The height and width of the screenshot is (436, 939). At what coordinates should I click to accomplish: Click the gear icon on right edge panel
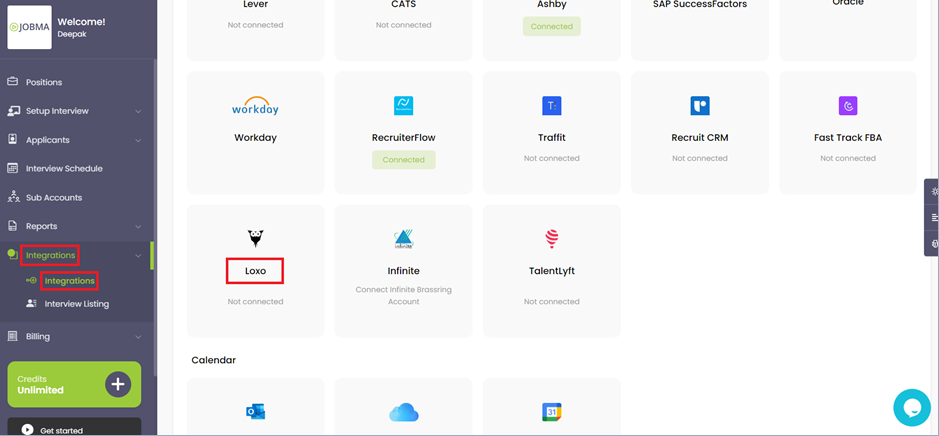tap(934, 192)
